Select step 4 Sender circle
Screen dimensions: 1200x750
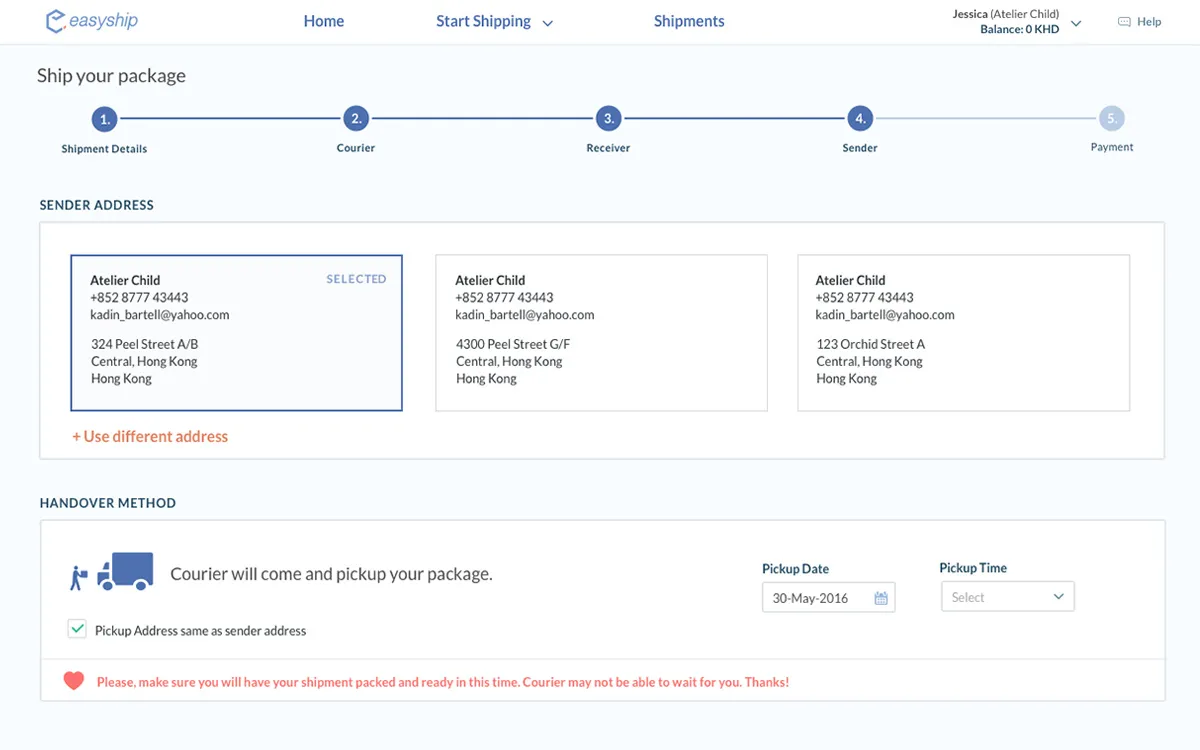pos(860,119)
